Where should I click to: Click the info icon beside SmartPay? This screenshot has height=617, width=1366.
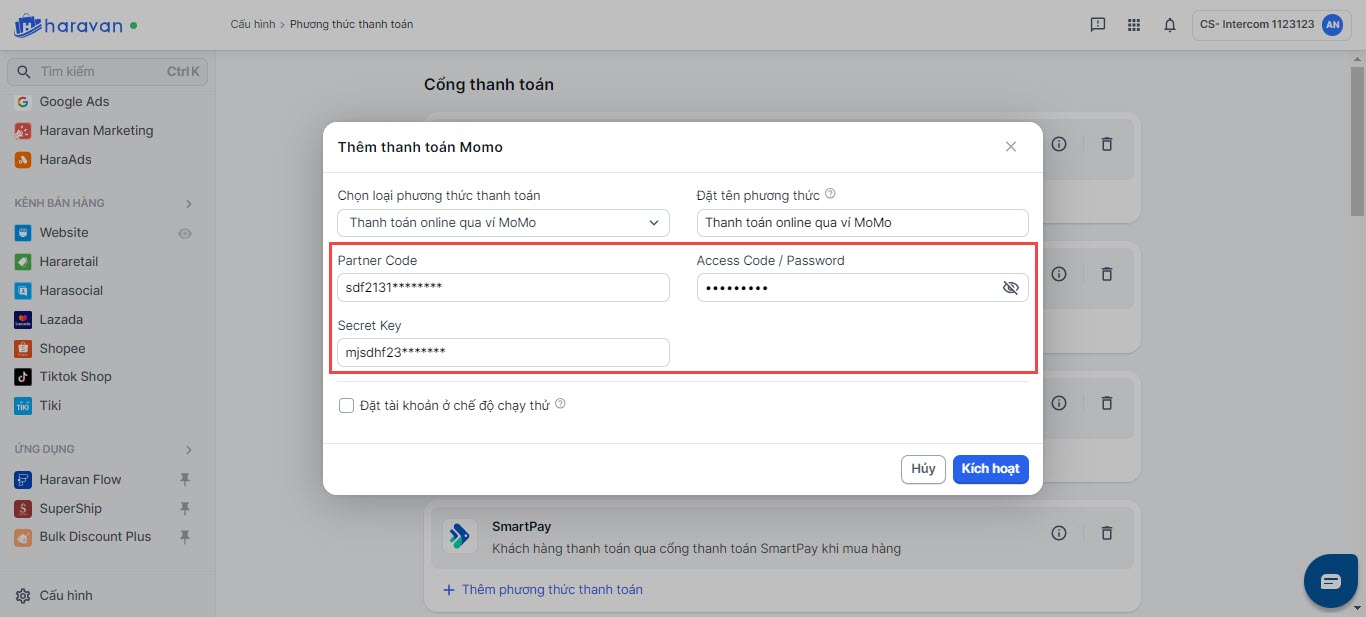click(x=1059, y=534)
